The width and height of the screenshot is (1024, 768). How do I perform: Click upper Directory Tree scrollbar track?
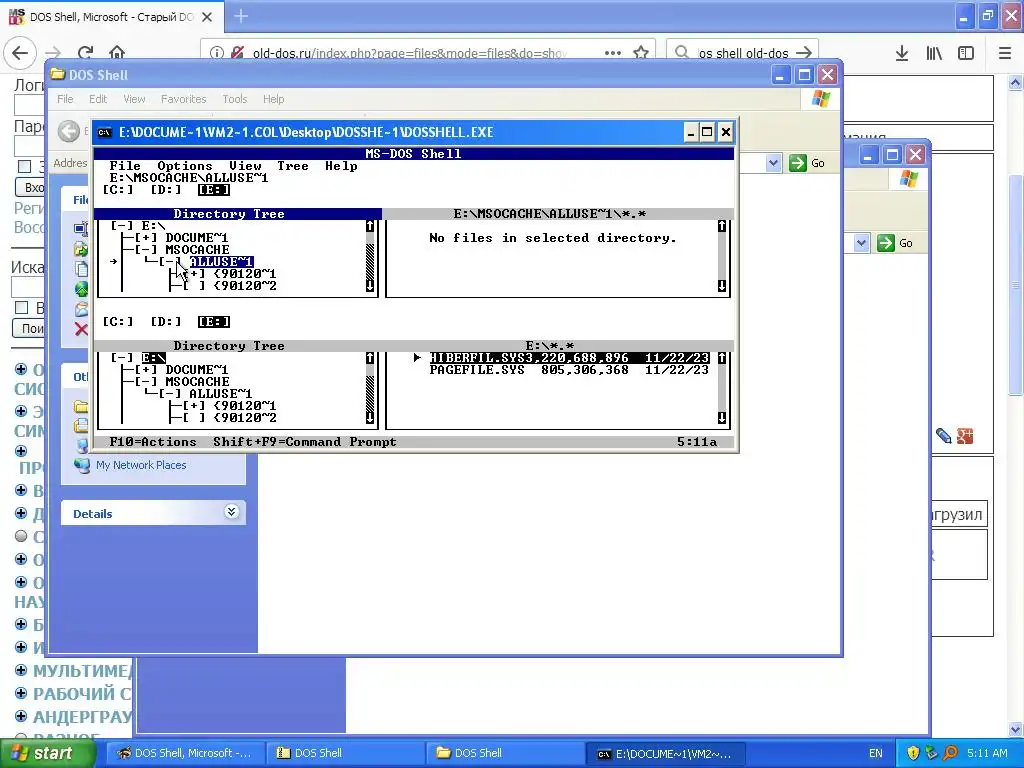pyautogui.click(x=370, y=256)
